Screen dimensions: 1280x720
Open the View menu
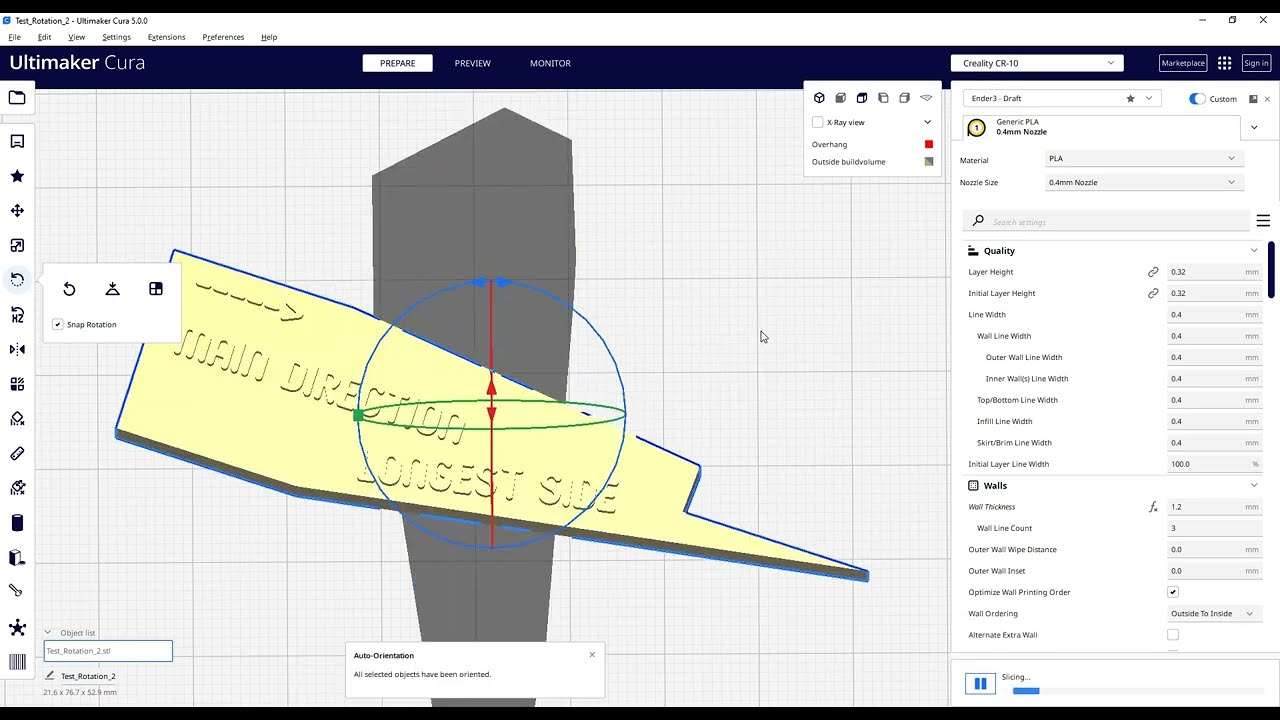(76, 37)
